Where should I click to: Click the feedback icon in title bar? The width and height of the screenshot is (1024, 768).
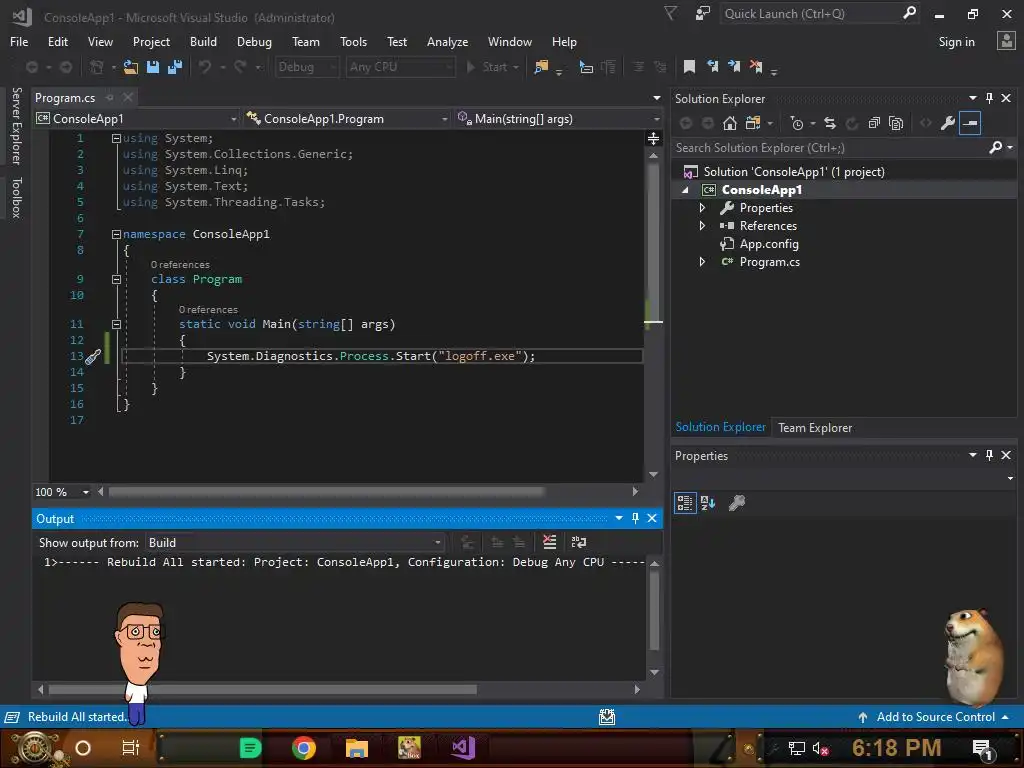point(703,13)
